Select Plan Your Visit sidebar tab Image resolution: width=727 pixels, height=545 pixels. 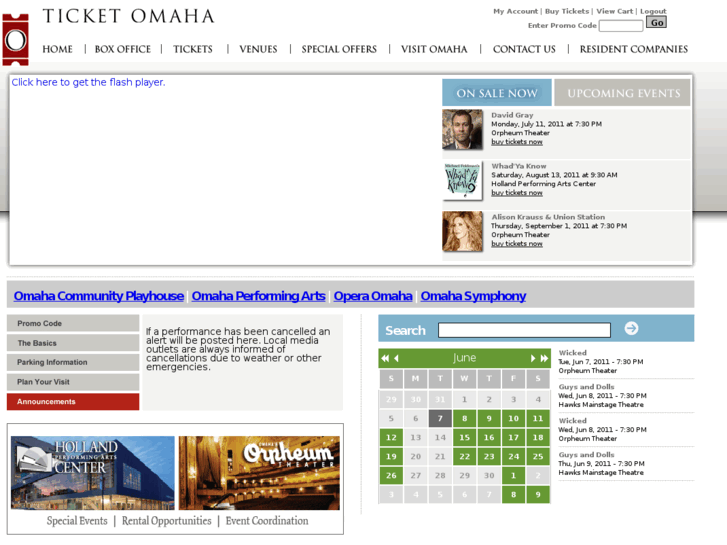pyautogui.click(x=73, y=382)
